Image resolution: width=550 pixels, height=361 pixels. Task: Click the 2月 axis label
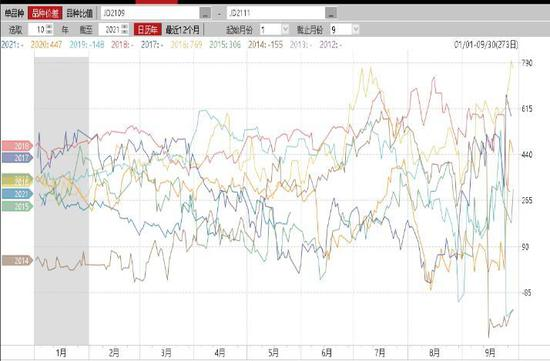(114, 352)
